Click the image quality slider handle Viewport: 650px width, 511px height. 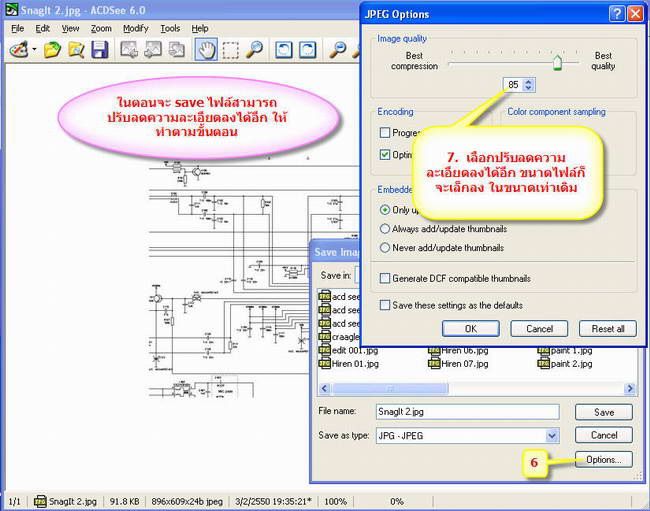coord(558,63)
